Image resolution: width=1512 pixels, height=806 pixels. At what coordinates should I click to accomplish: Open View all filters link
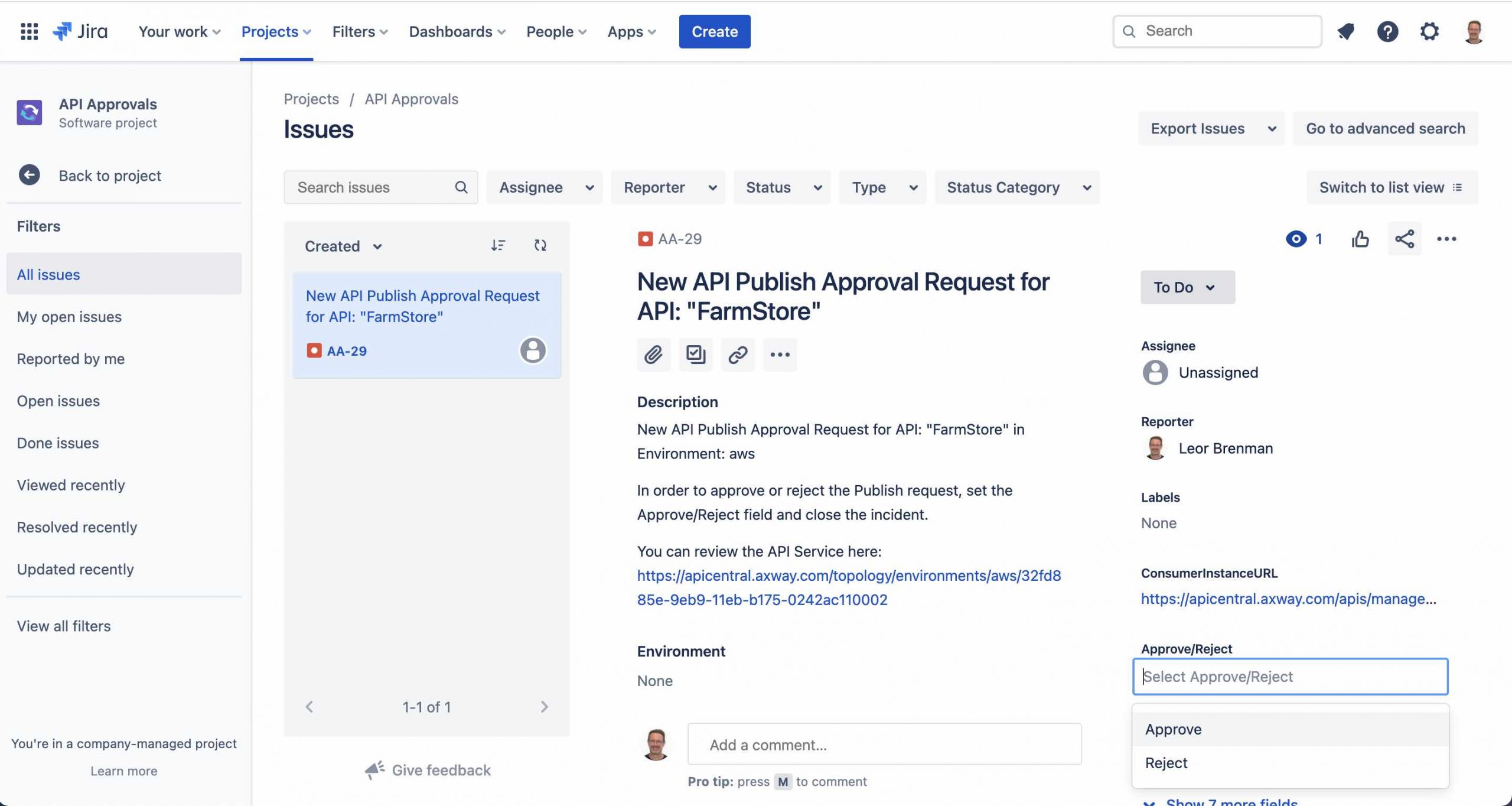(x=64, y=626)
